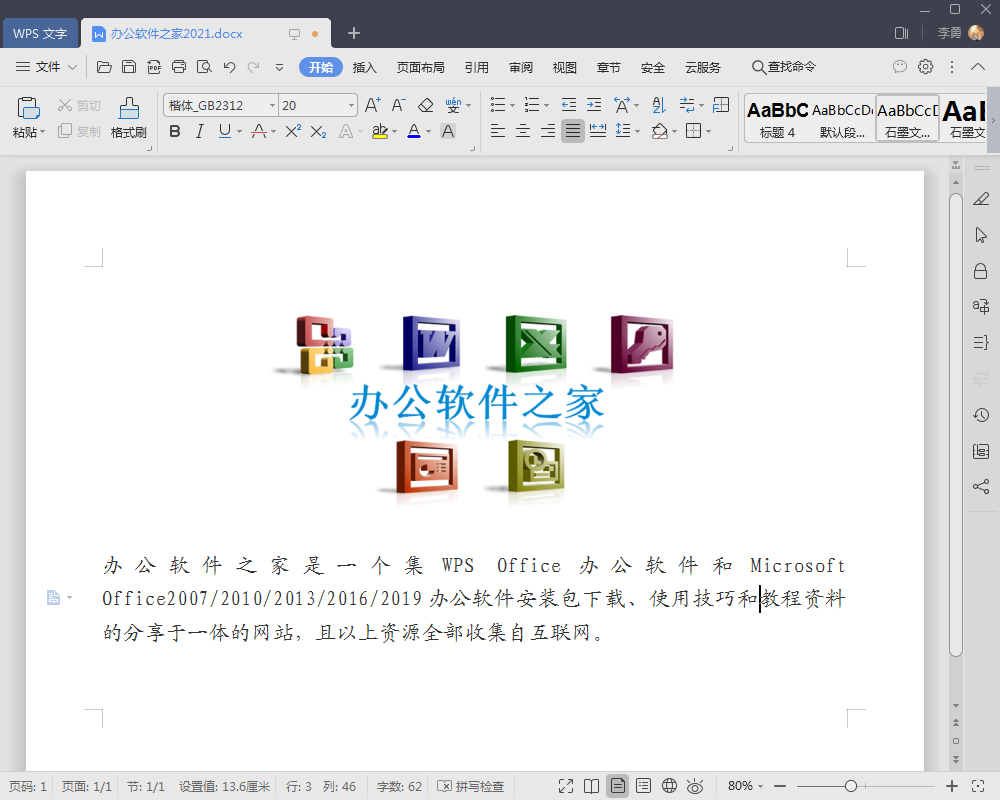The image size is (1000, 800).
Task: Increase paragraph indent
Action: click(x=594, y=105)
